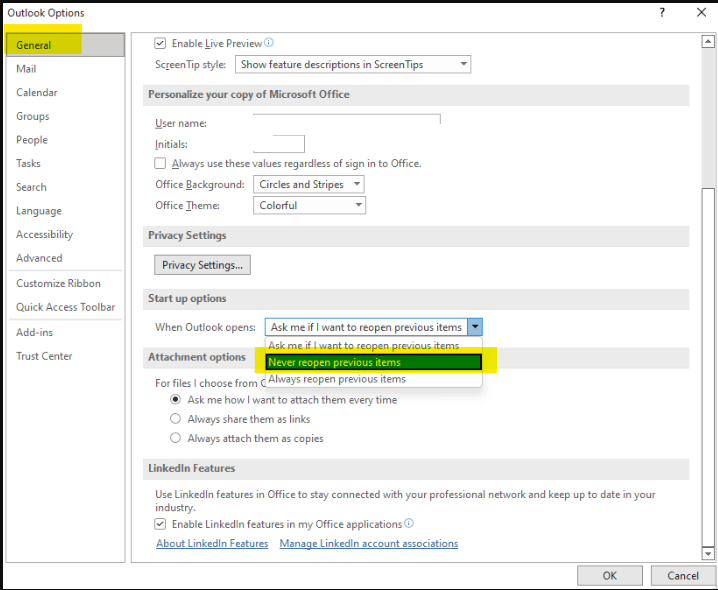Image resolution: width=718 pixels, height=590 pixels.
Task: Open About LinkedIn Features link
Action: click(x=212, y=543)
